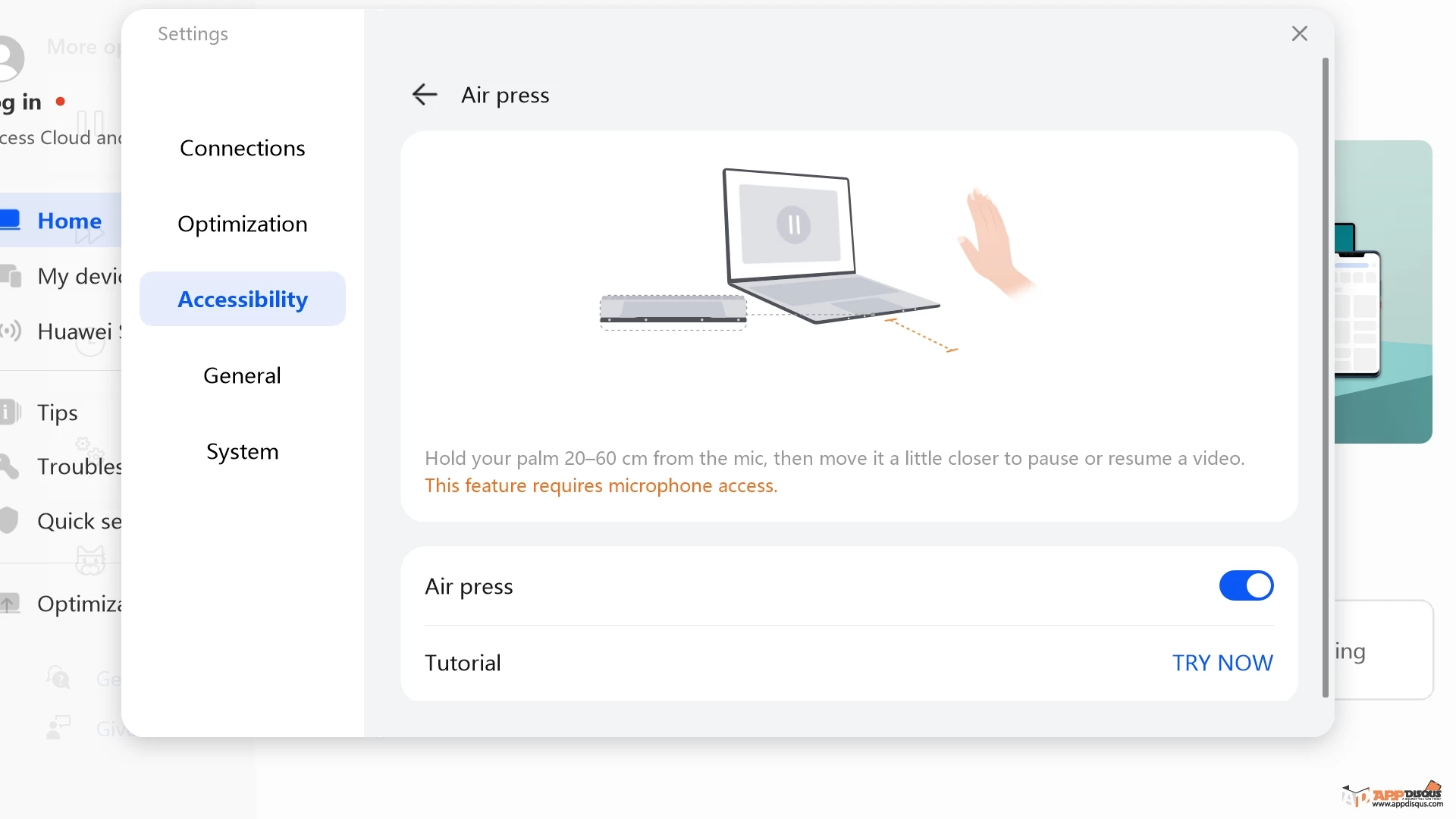Image resolution: width=1456 pixels, height=819 pixels.
Task: Click the My devices icon in sidebar
Action: [x=11, y=276]
